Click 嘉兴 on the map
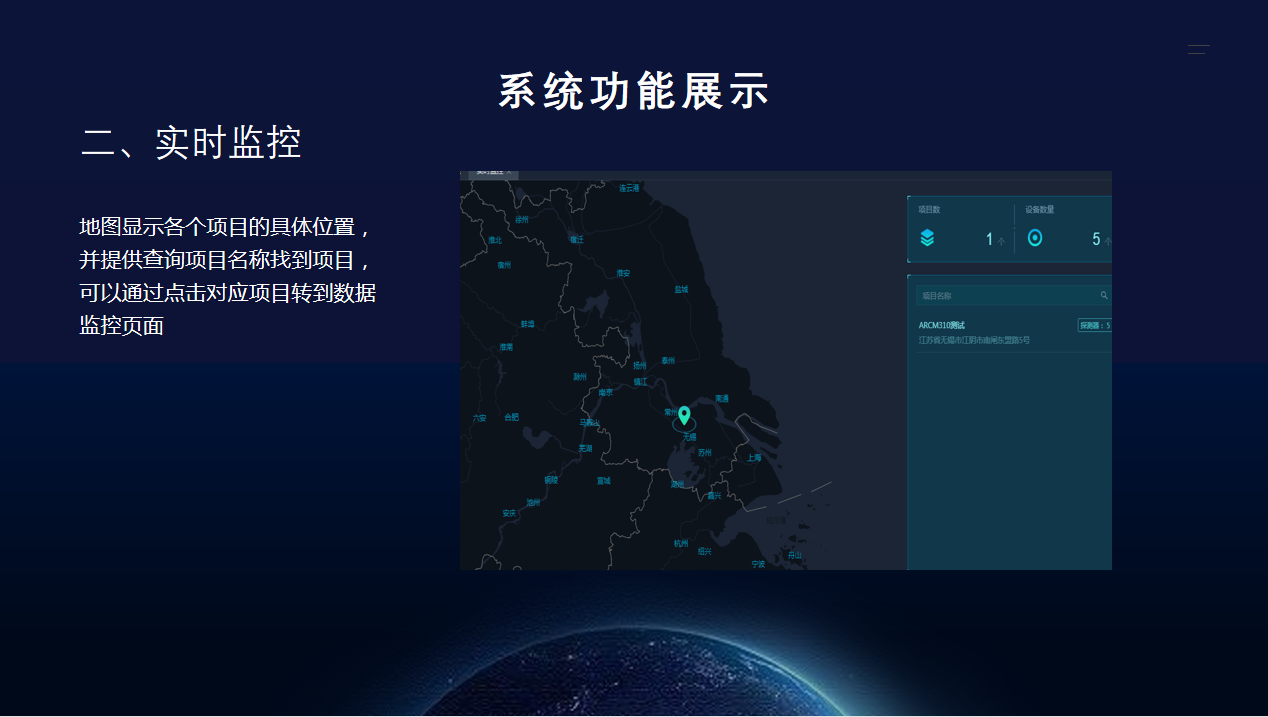Viewport: 1268px width, 717px height. [x=714, y=495]
